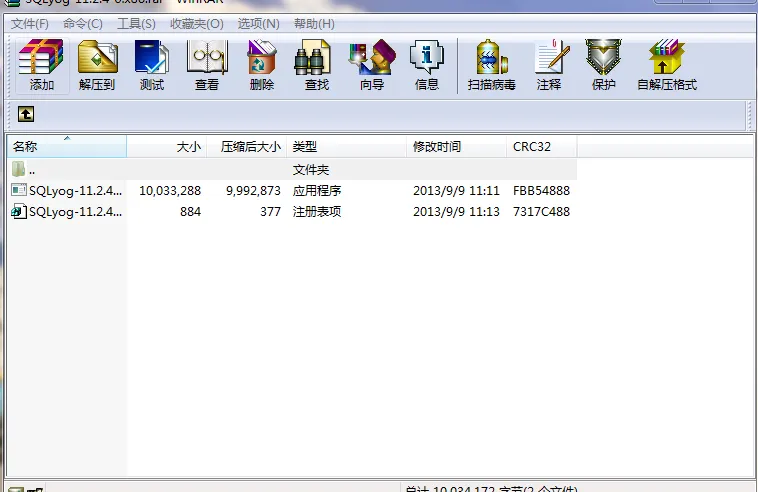Sort by Modified time header (修改时间)
This screenshot has height=492, width=758.
[456, 146]
